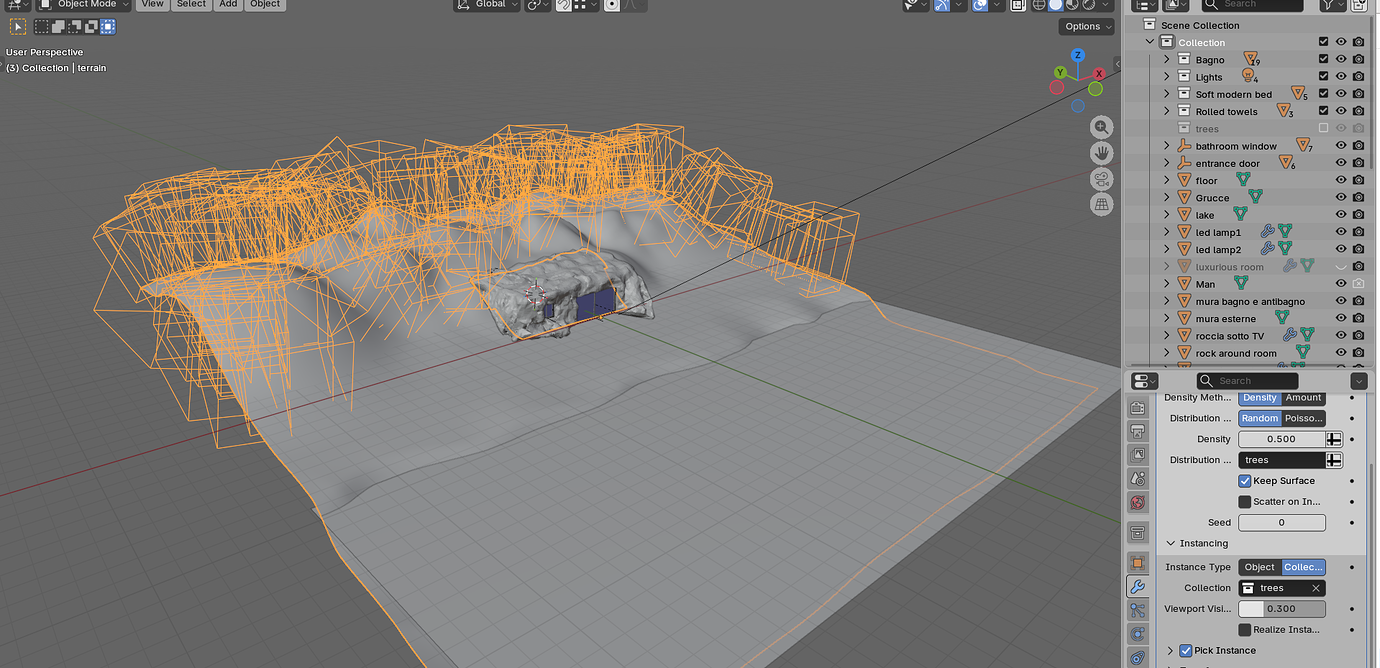Open the Options dropdown in viewport
1380x668 pixels.
tap(1087, 27)
